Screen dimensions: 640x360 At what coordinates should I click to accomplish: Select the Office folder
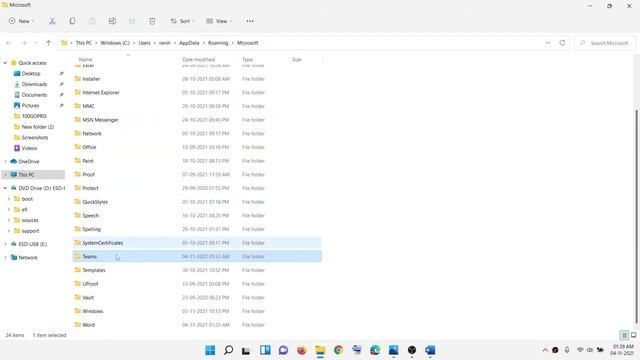tap(197, 147)
